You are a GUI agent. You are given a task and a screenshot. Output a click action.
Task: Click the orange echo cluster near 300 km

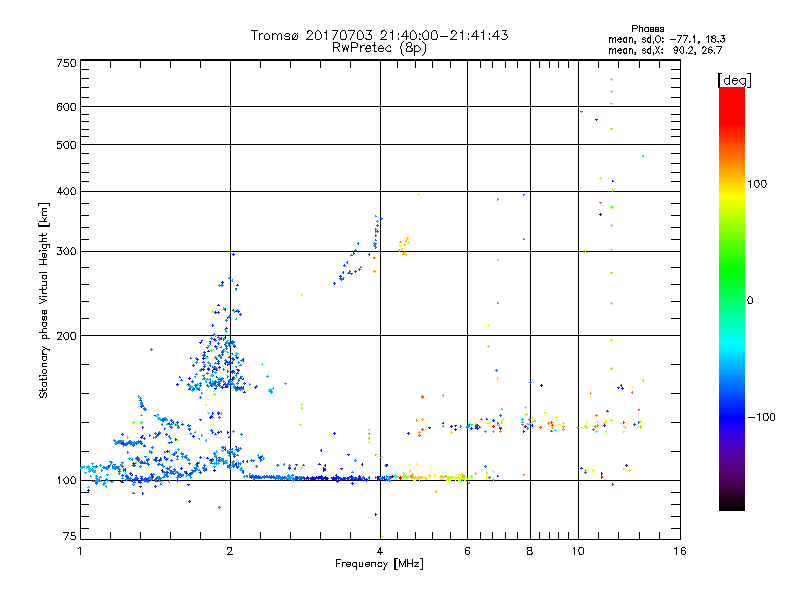pyautogui.click(x=404, y=246)
